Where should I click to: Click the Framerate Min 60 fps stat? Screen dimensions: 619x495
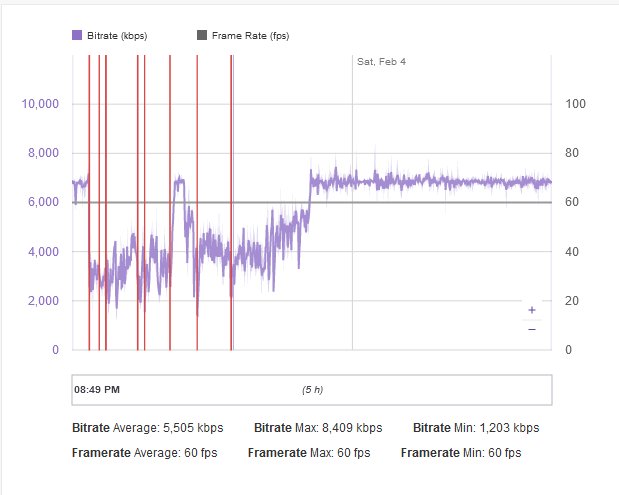[461, 453]
